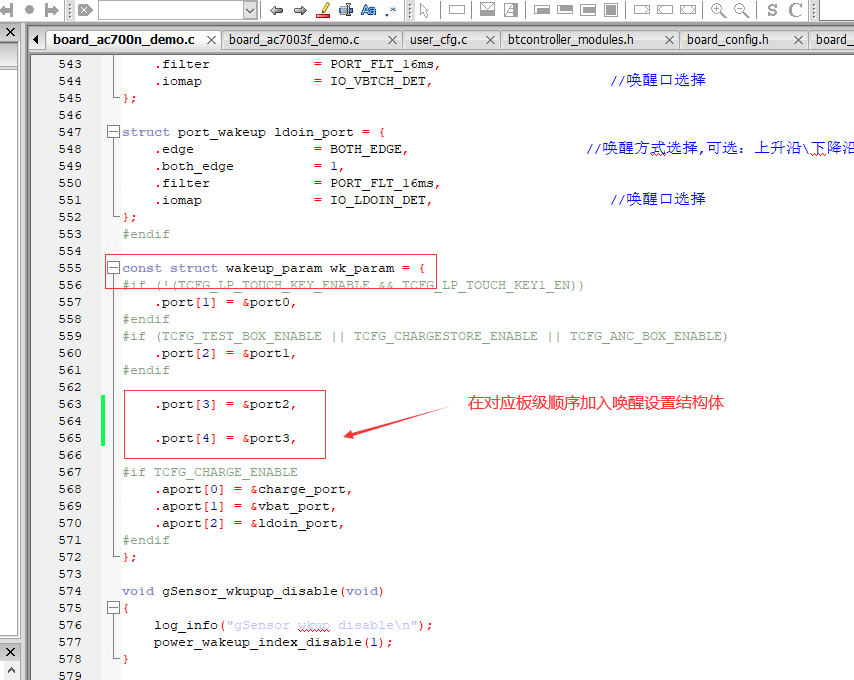854x680 pixels.
Task: Click the left-pointing tag shape icon
Action: [665, 9]
